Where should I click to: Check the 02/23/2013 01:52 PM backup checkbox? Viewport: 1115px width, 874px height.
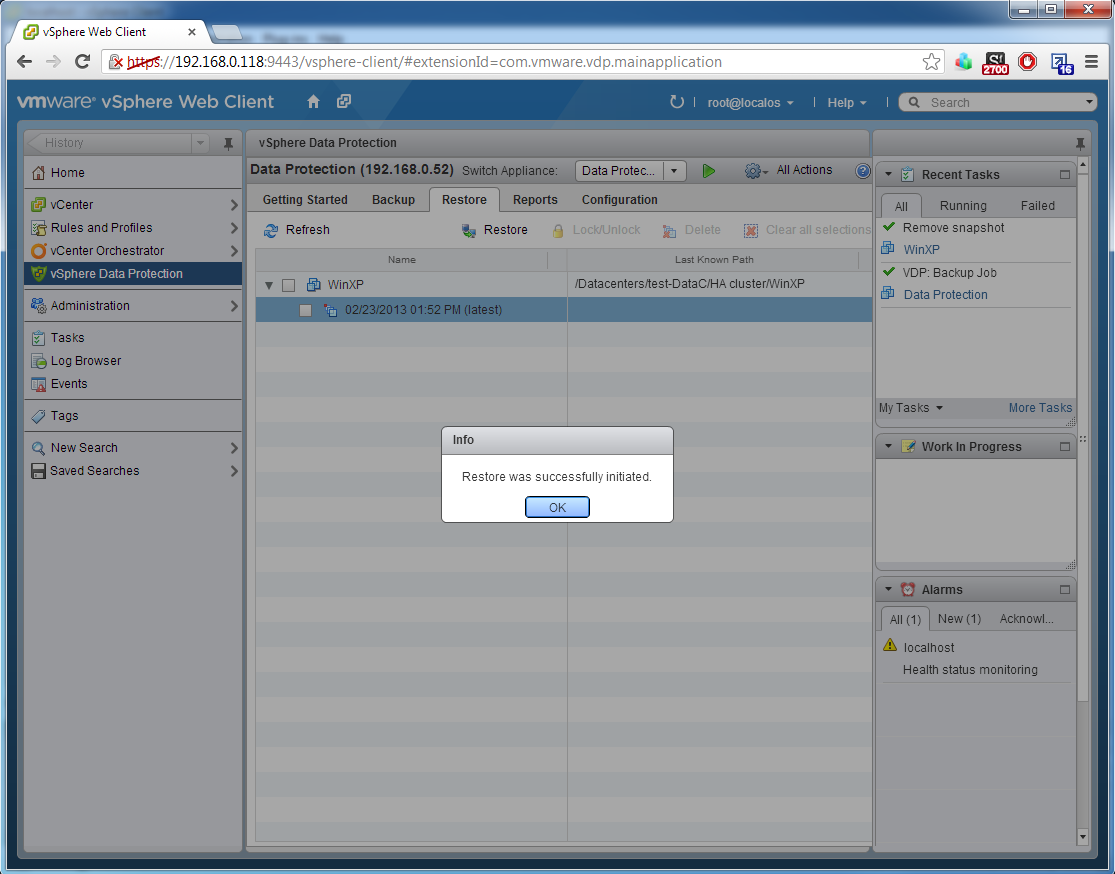305,311
